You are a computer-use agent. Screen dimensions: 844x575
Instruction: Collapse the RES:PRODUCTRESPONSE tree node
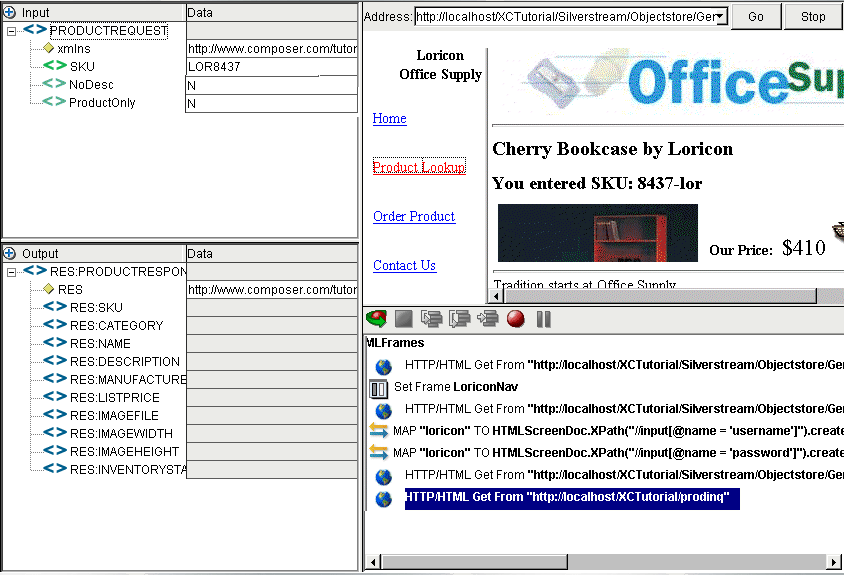11,272
